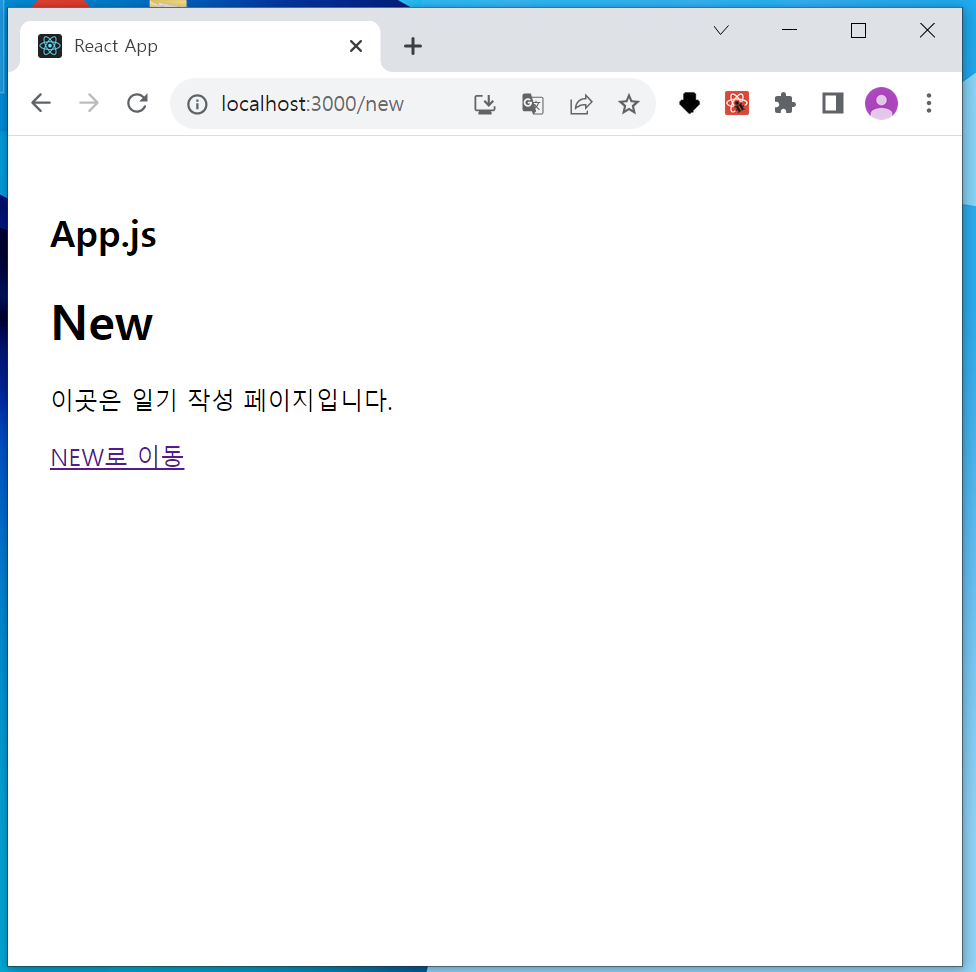Bookmark this tab with star icon
Screen dimensions: 976x972
629,104
